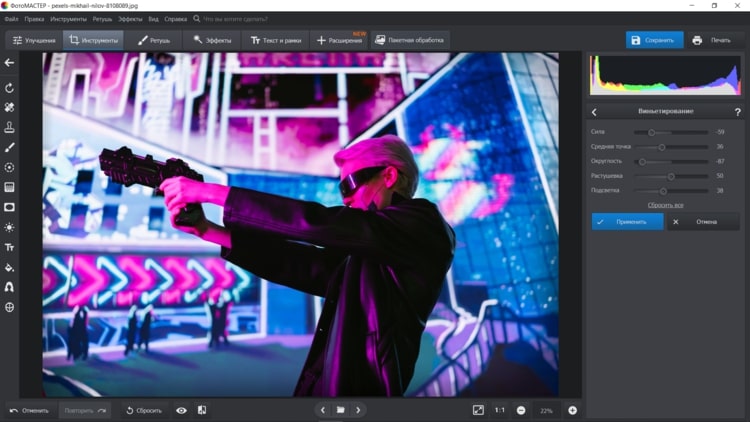This screenshot has height=422, width=750.
Task: Click the Сила slider track
Action: coord(670,132)
